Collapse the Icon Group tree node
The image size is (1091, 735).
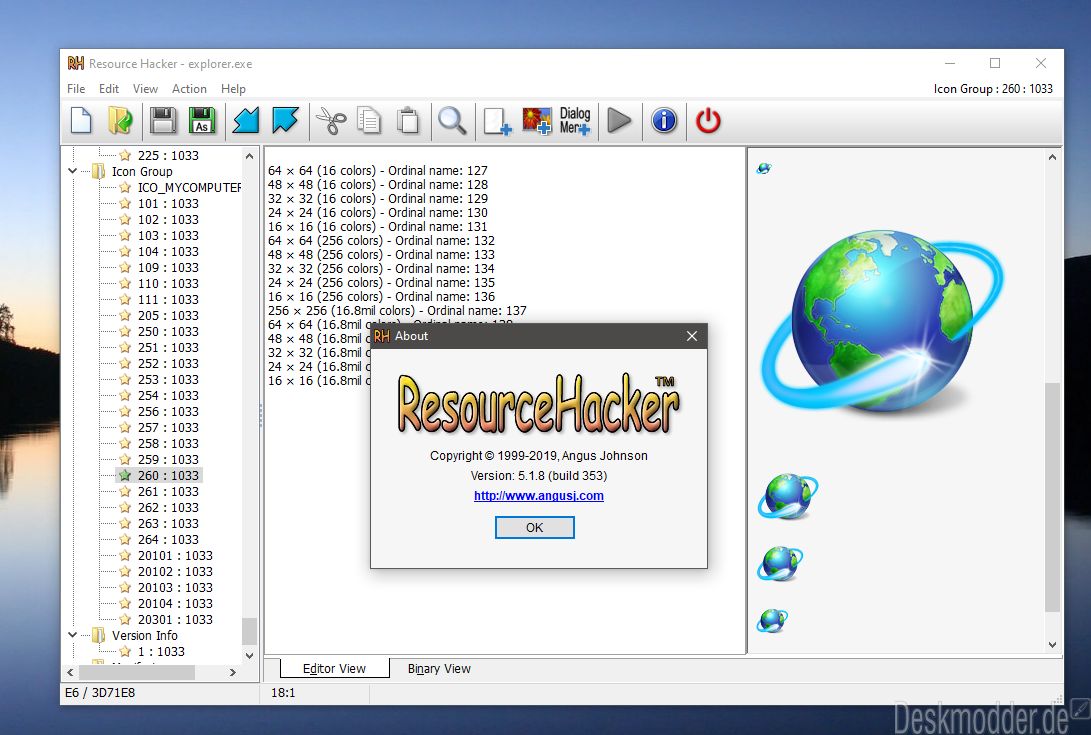(73, 171)
